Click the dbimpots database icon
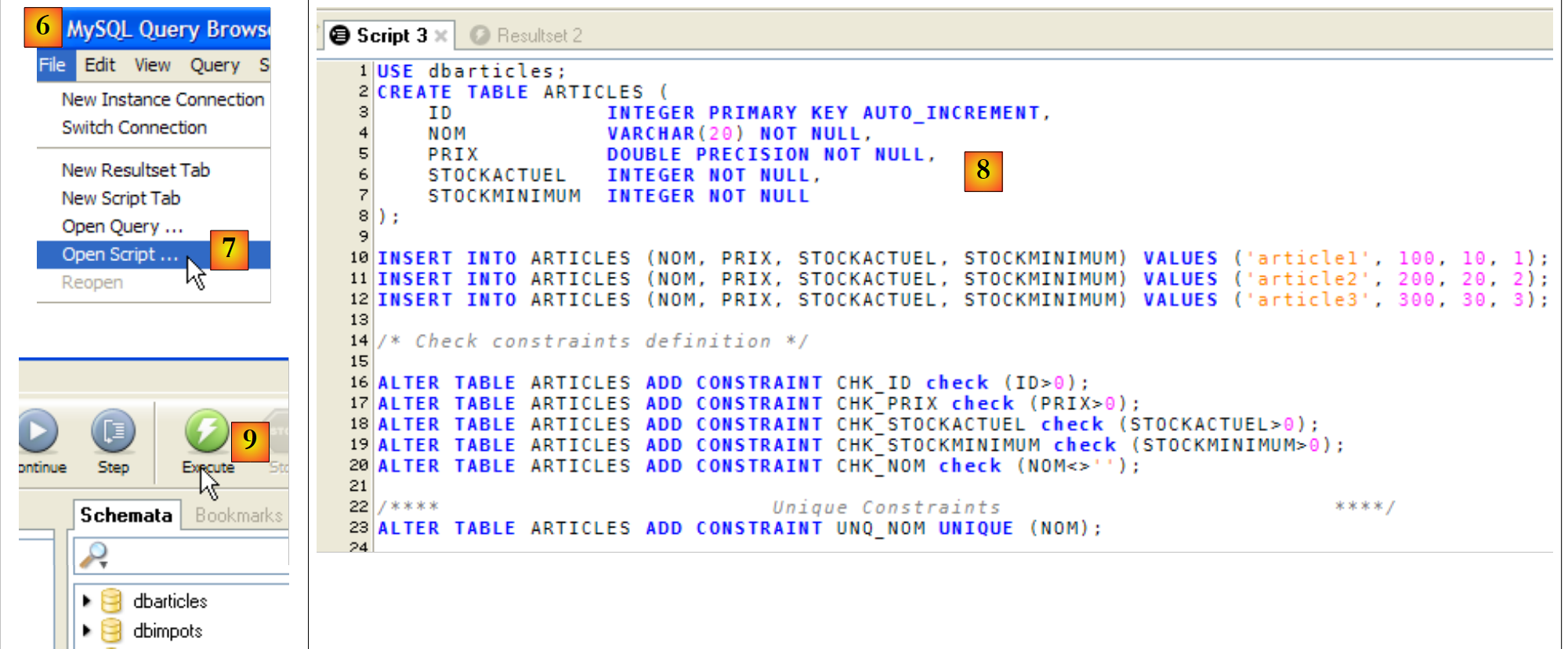Screen dimensions: 1568x649 pyautogui.click(x=112, y=631)
